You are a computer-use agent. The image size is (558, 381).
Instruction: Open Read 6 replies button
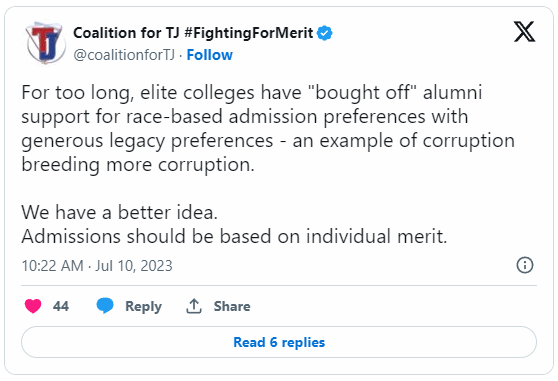click(279, 342)
